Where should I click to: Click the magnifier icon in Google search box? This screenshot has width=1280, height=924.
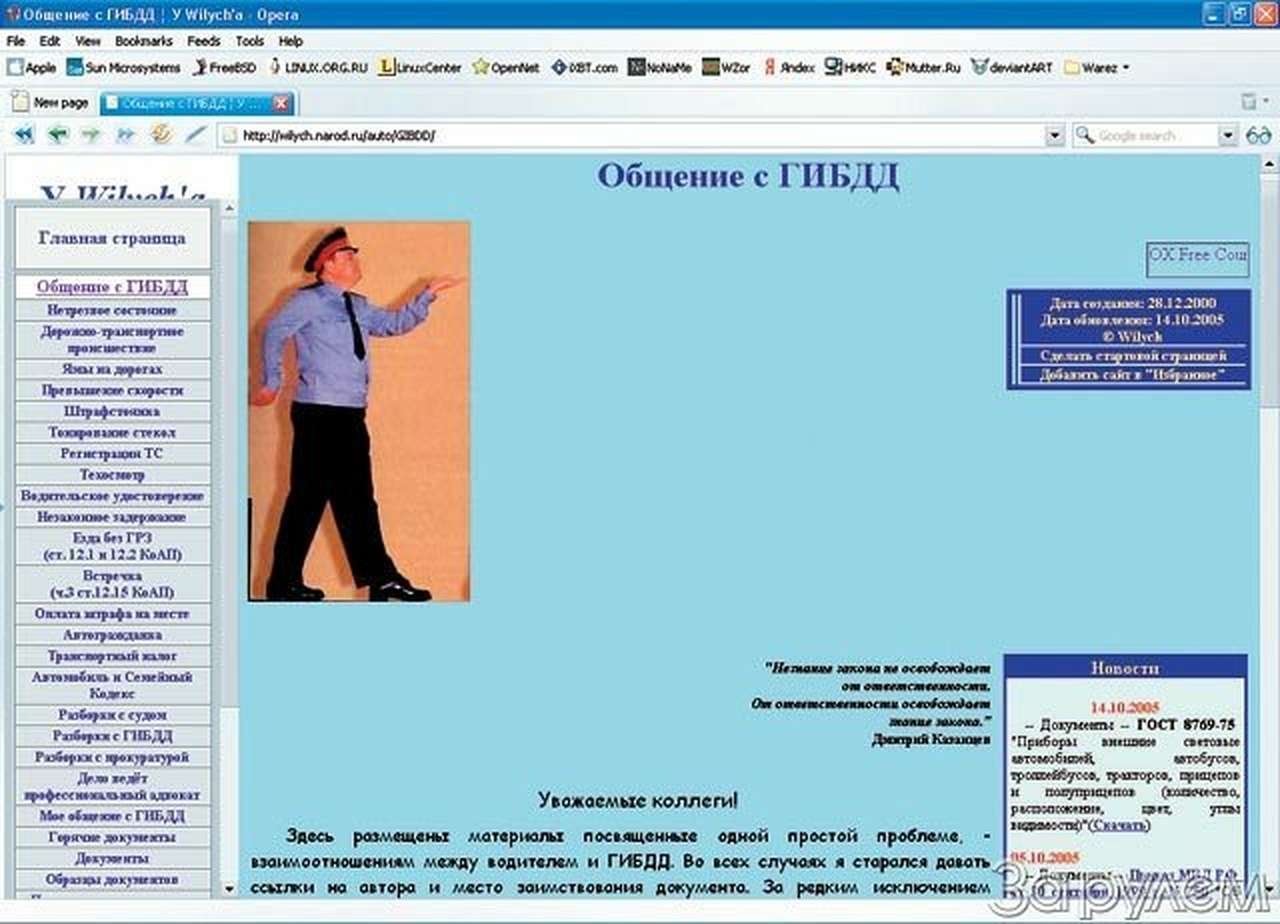point(1081,135)
